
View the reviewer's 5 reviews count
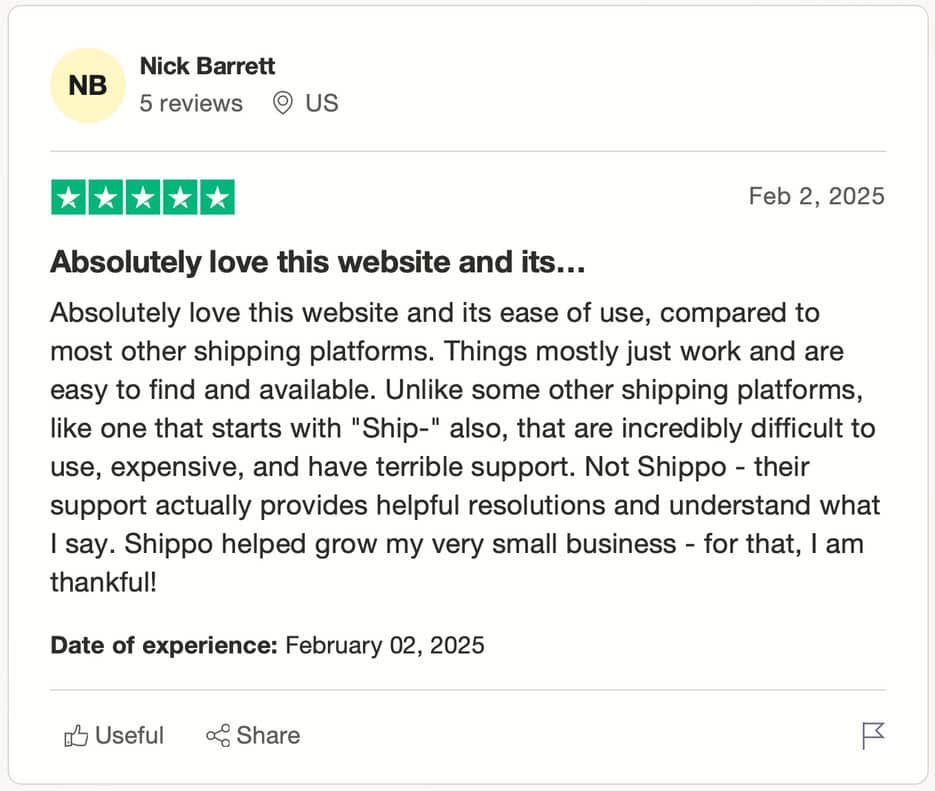click(191, 103)
